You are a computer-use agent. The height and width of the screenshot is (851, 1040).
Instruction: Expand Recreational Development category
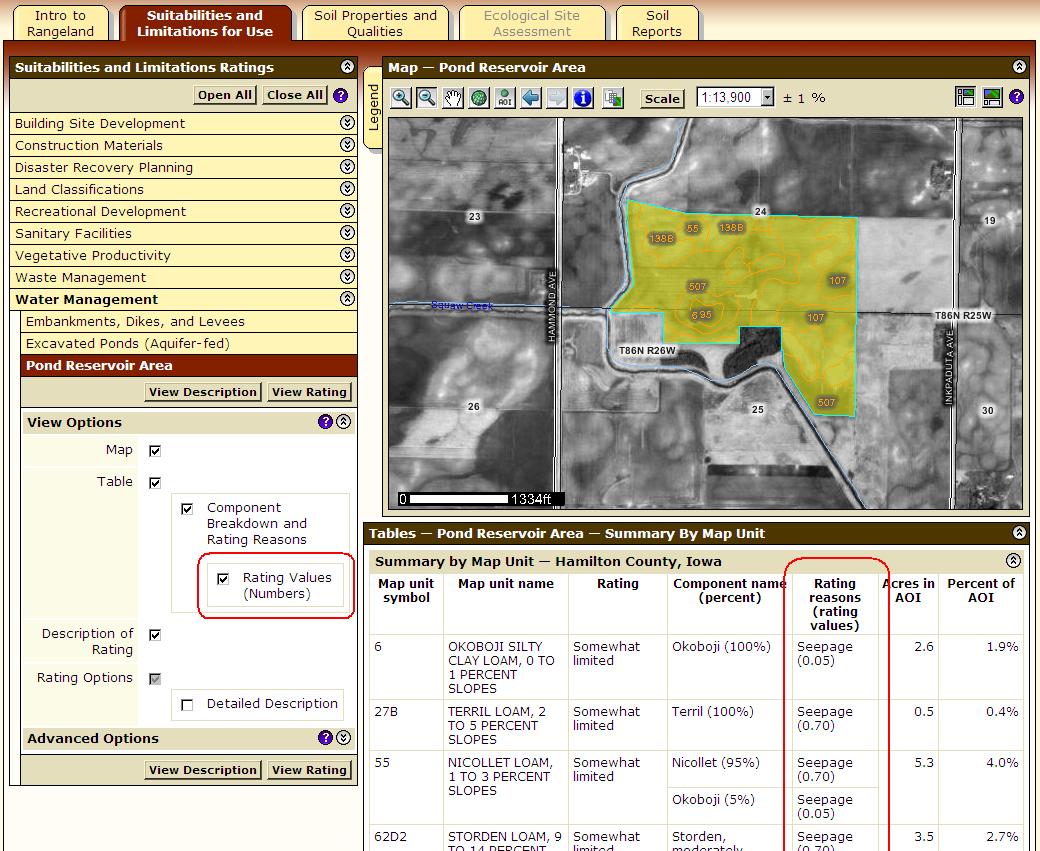pyautogui.click(x=347, y=210)
